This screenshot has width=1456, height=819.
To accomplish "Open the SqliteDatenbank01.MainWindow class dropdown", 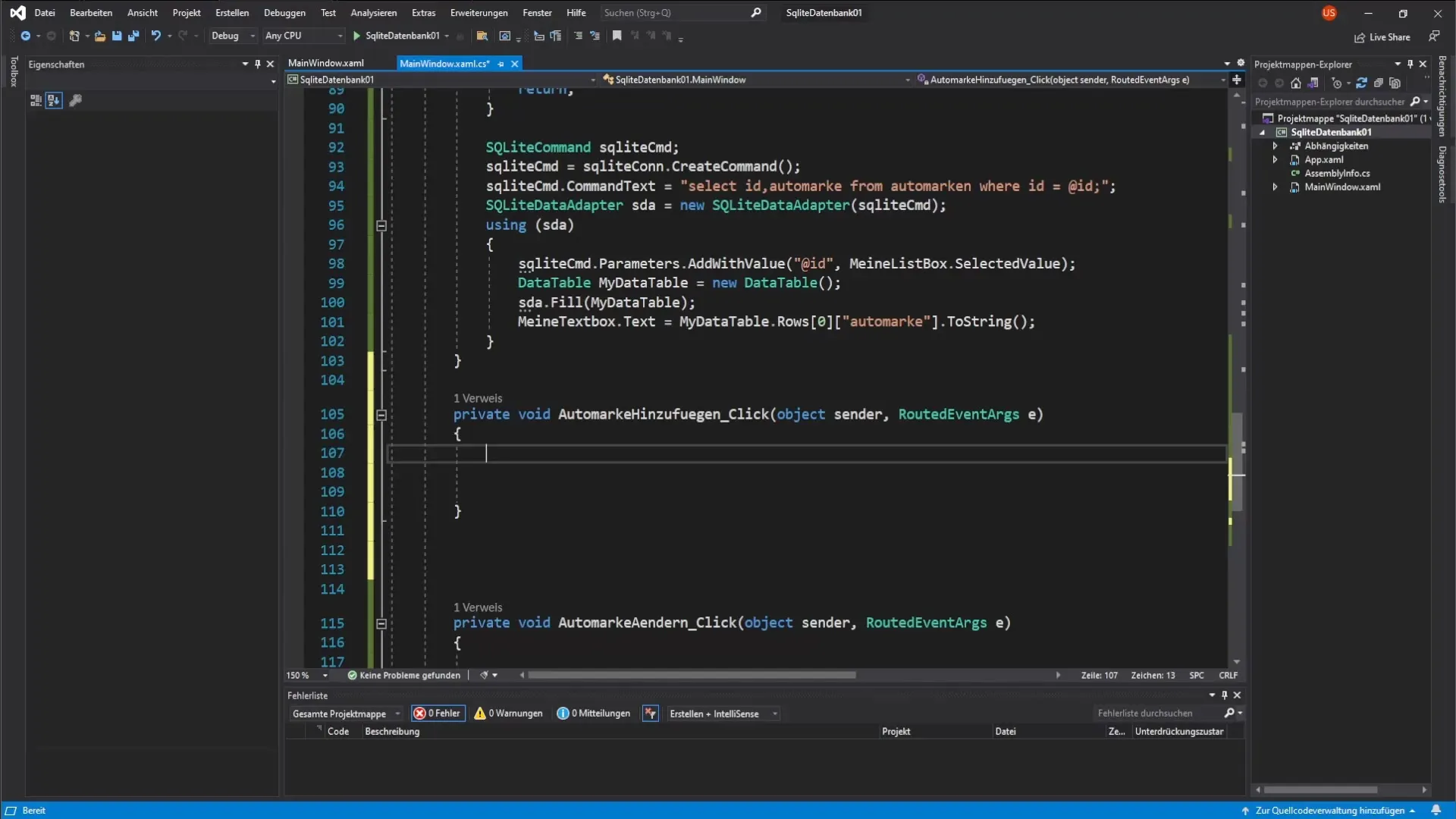I will tap(756, 80).
